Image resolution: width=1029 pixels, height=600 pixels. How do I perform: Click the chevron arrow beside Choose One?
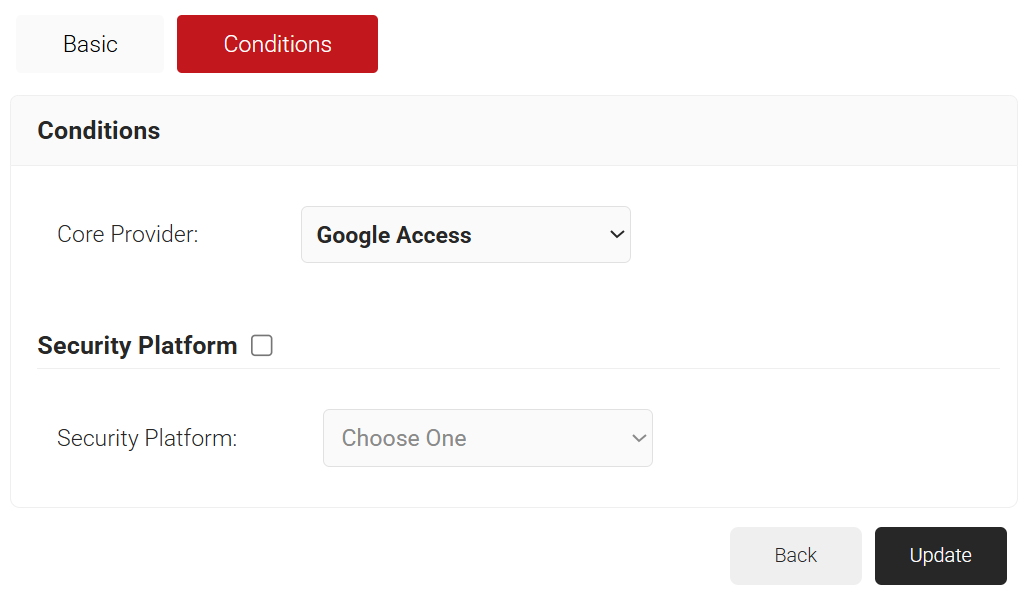(639, 438)
